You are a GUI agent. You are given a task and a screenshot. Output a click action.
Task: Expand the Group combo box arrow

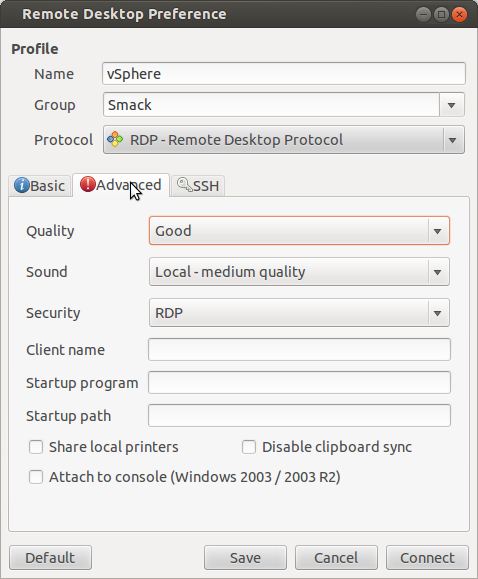pyautogui.click(x=451, y=105)
